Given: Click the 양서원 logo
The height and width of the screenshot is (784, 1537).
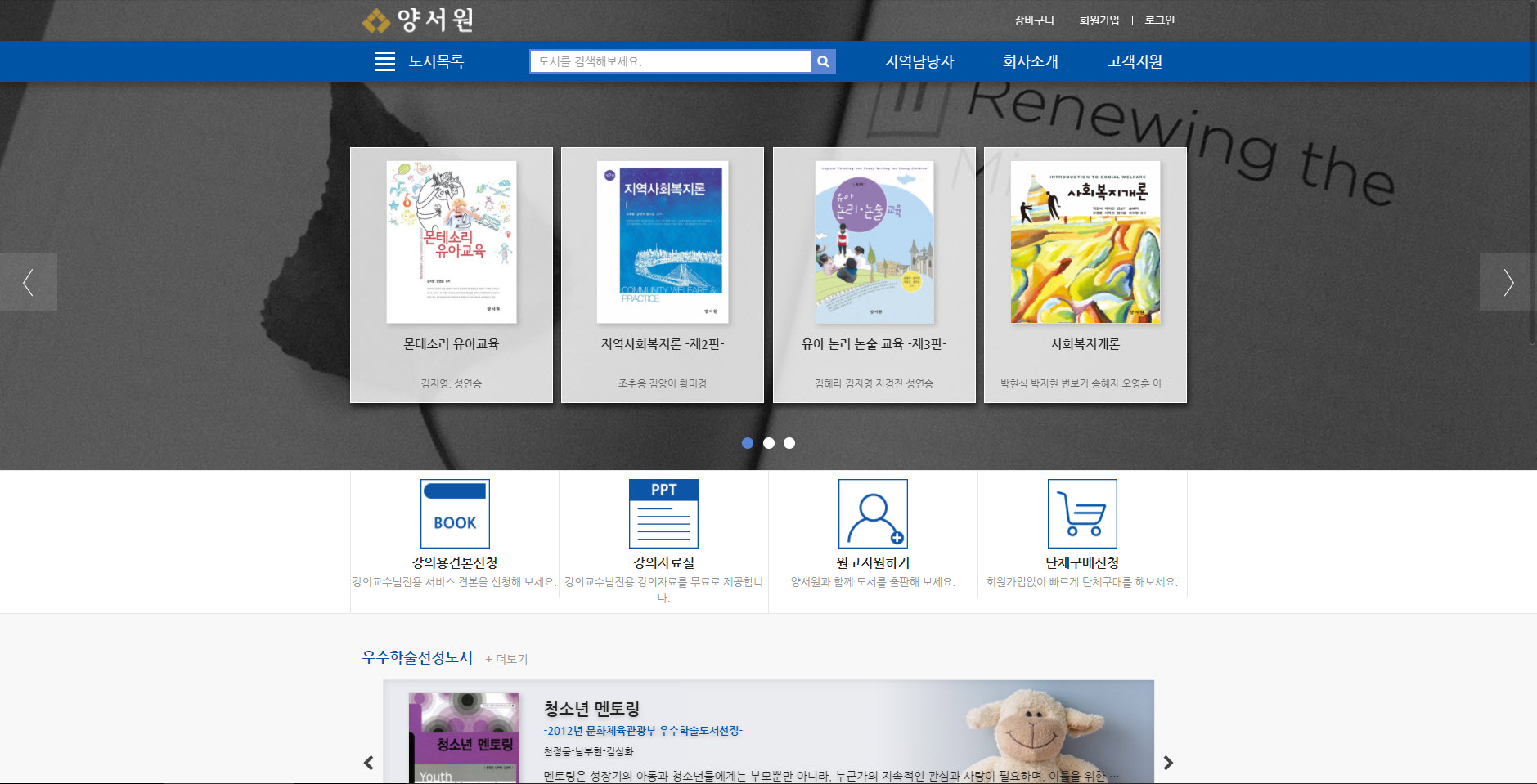Looking at the screenshot, I should click(x=418, y=20).
